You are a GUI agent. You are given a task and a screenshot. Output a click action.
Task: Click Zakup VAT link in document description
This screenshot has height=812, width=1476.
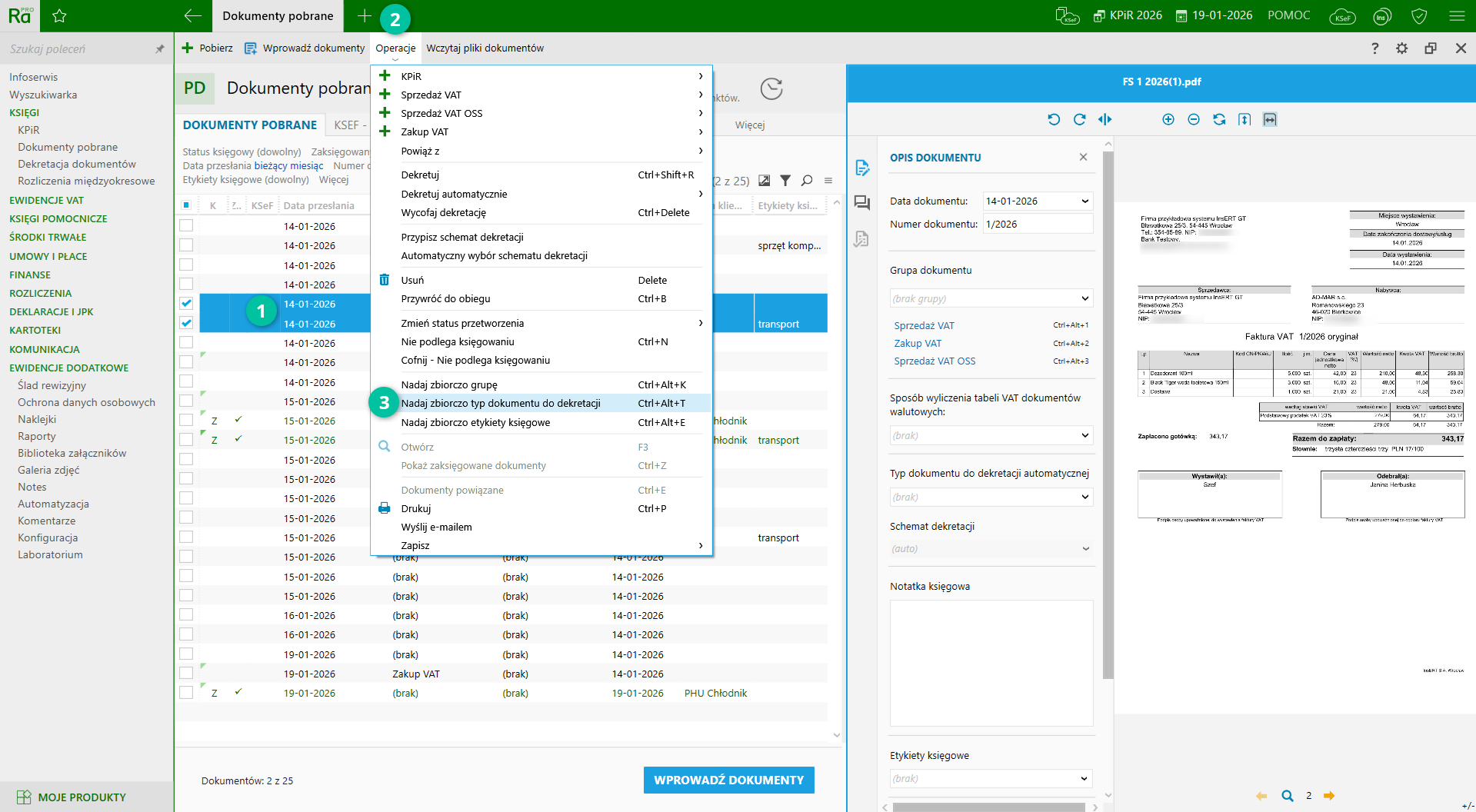[x=918, y=344]
